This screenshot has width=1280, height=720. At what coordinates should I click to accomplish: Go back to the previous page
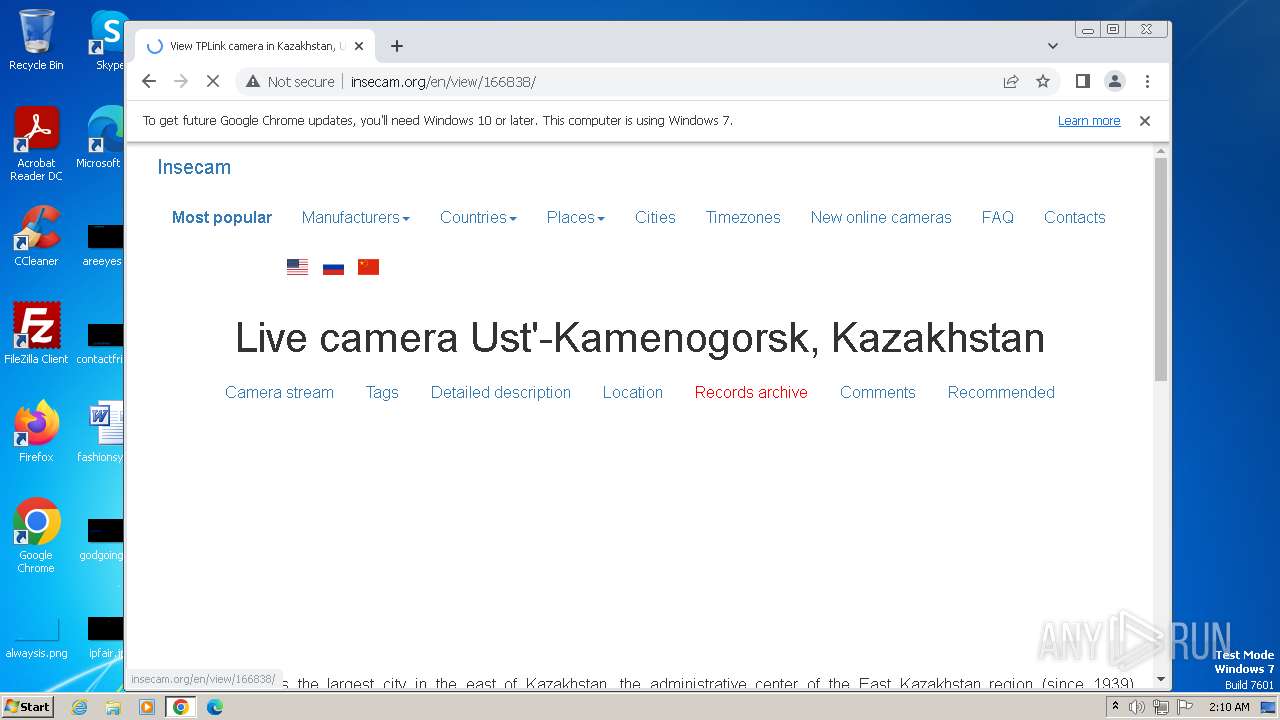149,81
